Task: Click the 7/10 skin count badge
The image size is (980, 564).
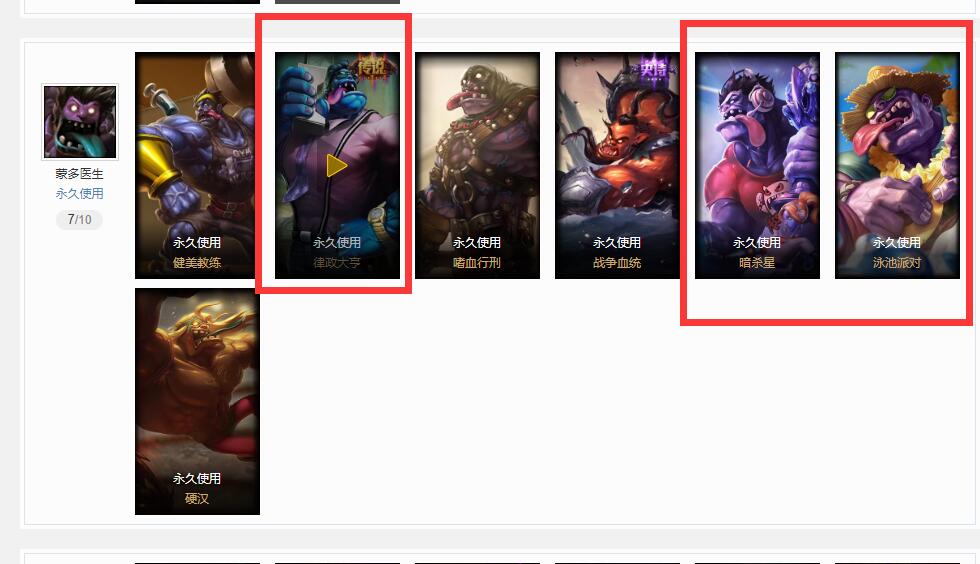Action: point(79,219)
